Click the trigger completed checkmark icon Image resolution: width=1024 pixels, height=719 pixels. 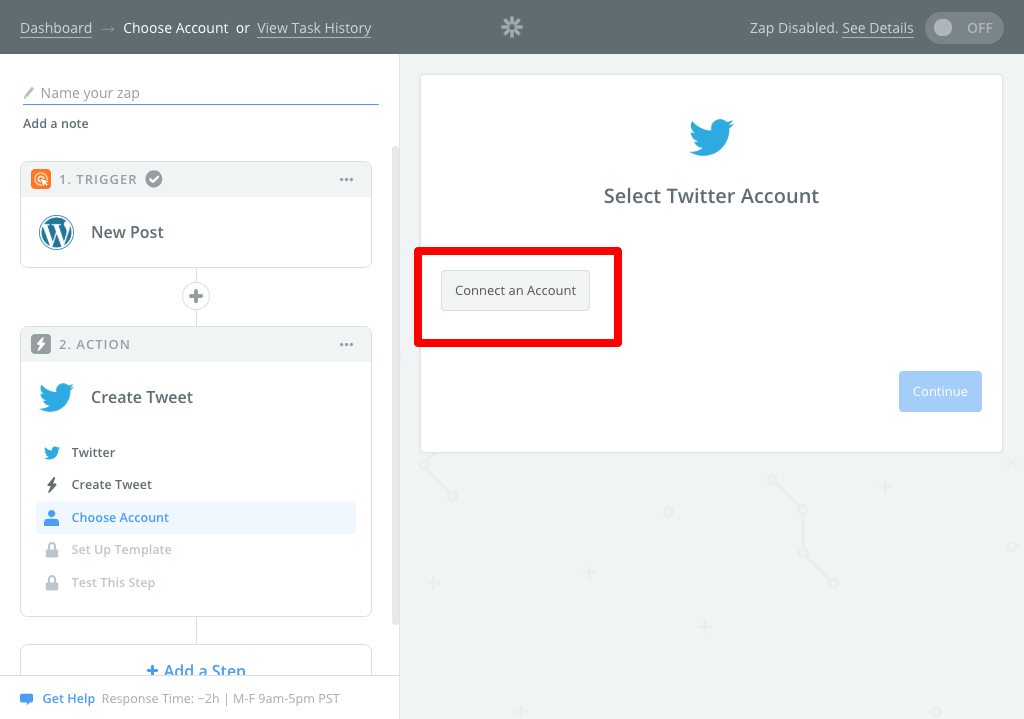click(153, 179)
